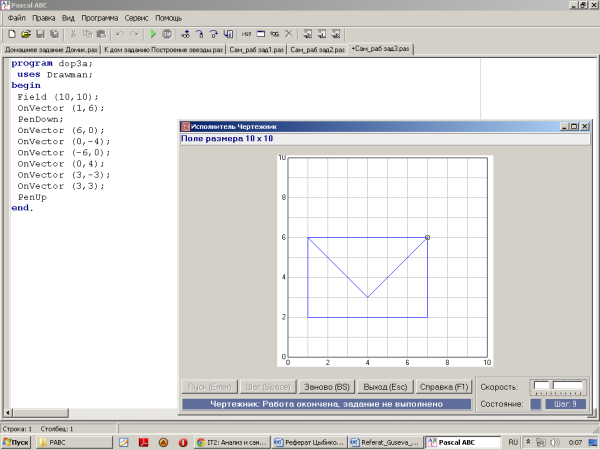
Task: Open the Программа menu
Action: (x=98, y=18)
